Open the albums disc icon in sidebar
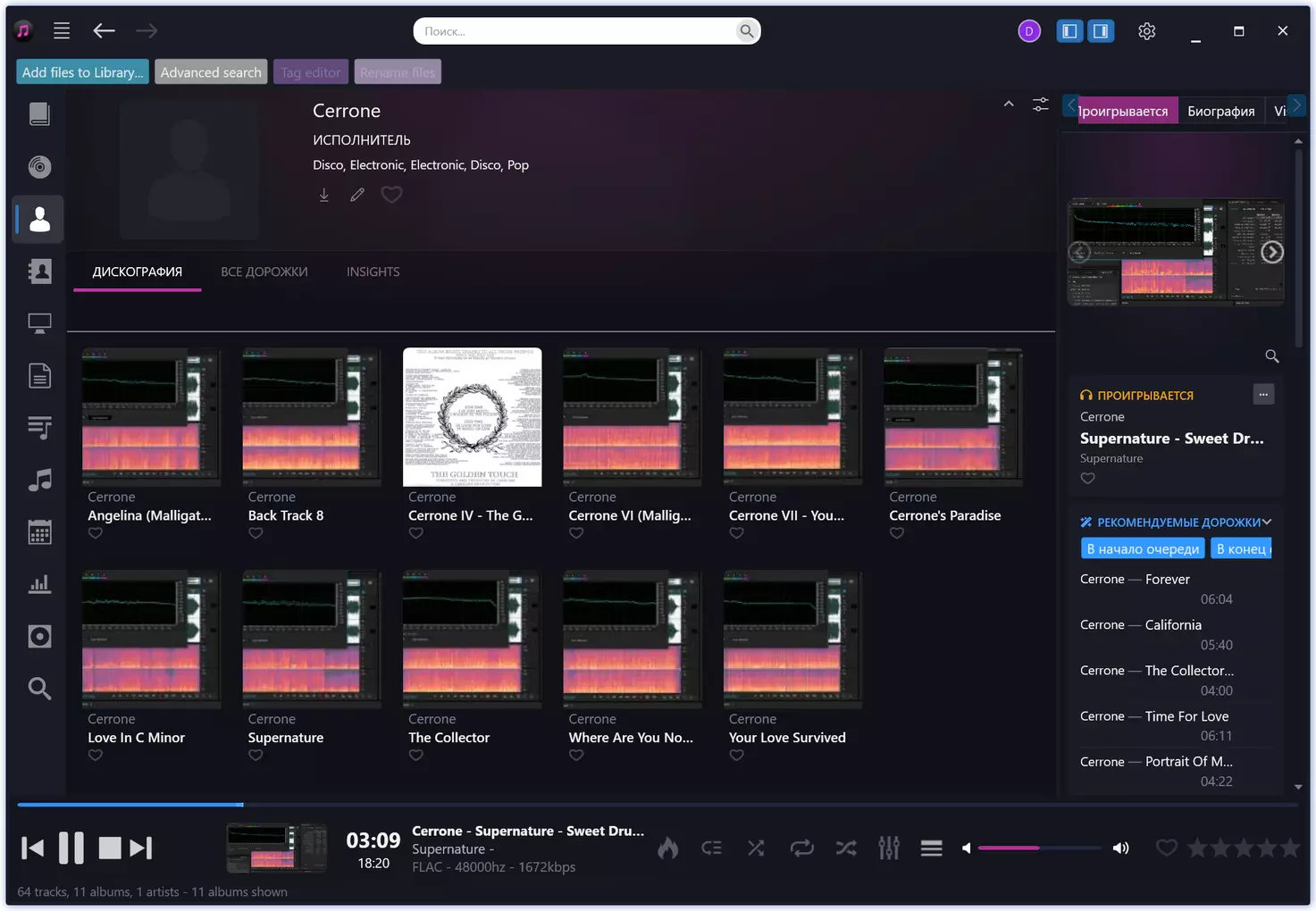This screenshot has width=1316, height=911. coord(39,167)
